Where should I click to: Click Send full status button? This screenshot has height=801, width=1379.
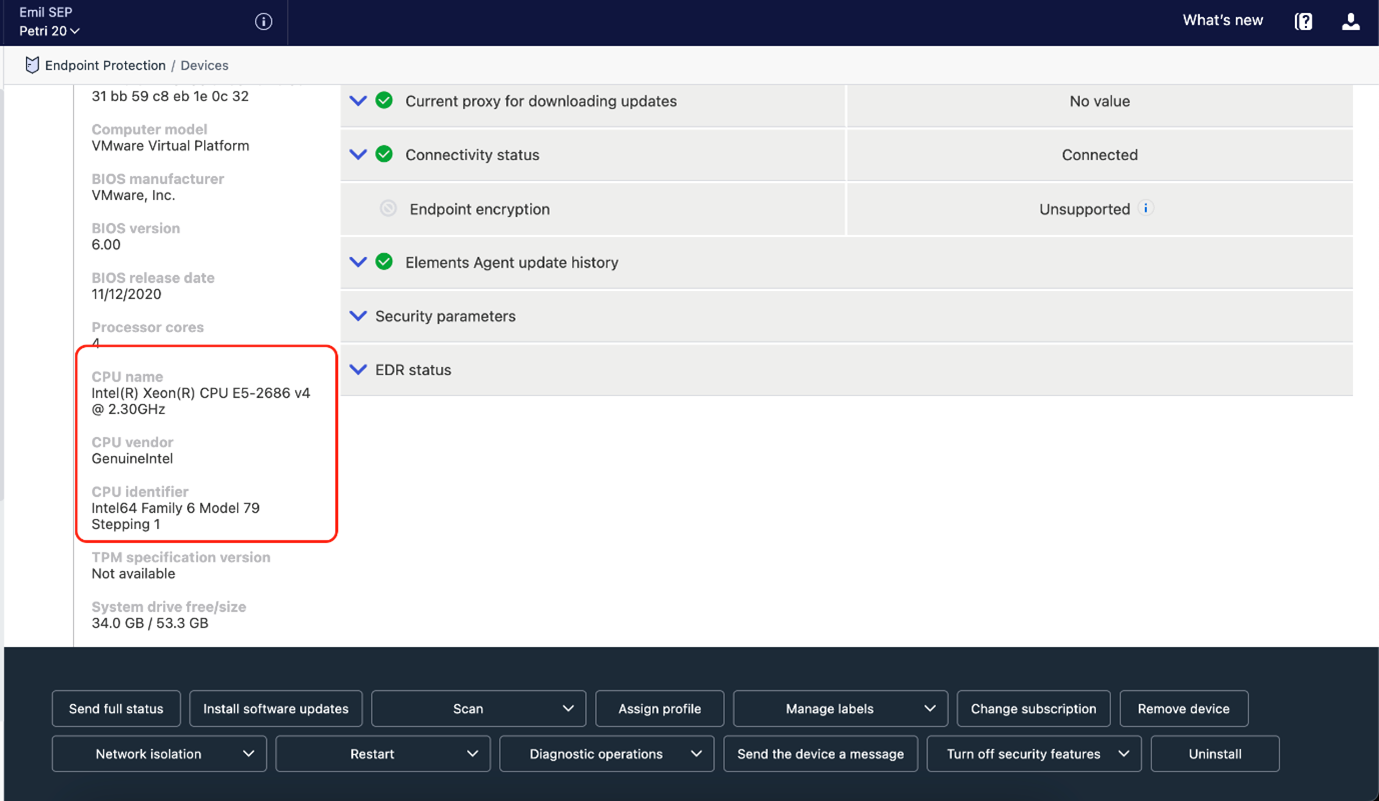(x=116, y=709)
